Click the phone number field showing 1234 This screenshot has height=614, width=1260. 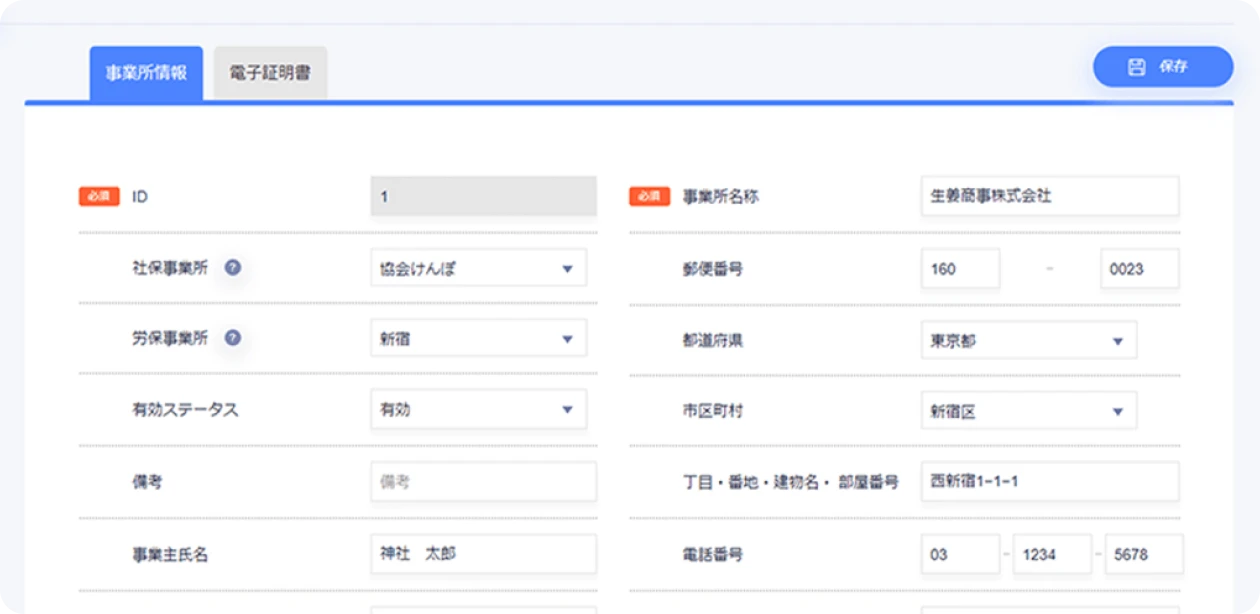[1051, 554]
